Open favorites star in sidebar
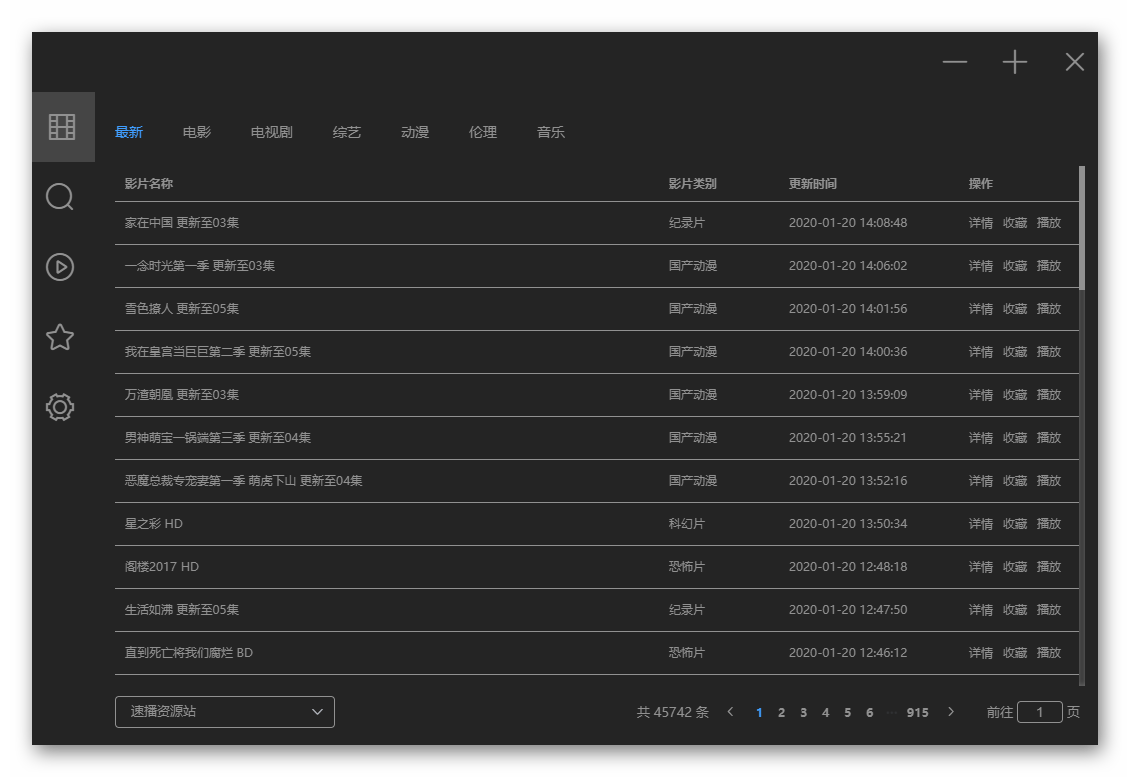 pos(60,337)
